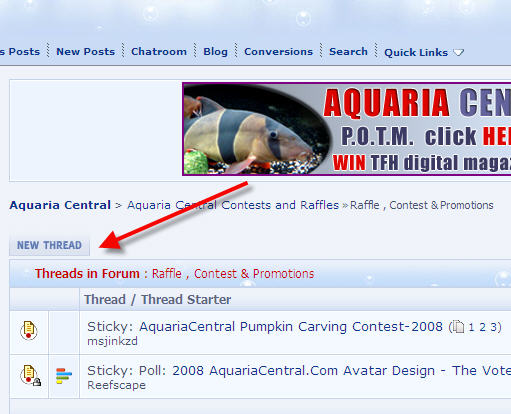
Task: Click the locked Avatar Design thread status icon
Action: [x=30, y=375]
